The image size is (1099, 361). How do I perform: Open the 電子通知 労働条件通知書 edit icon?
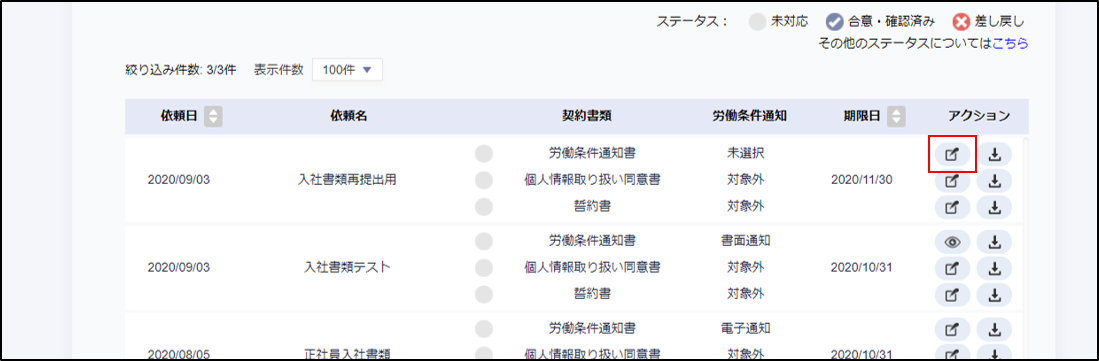[953, 329]
